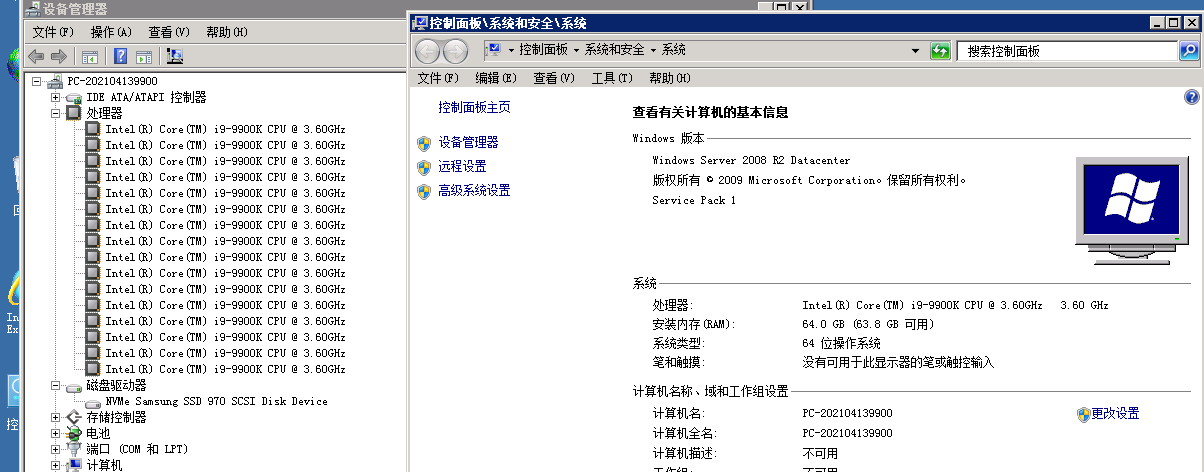Click the PC-202104139900 root computer icon
The height and width of the screenshot is (472, 1204).
[x=56, y=82]
